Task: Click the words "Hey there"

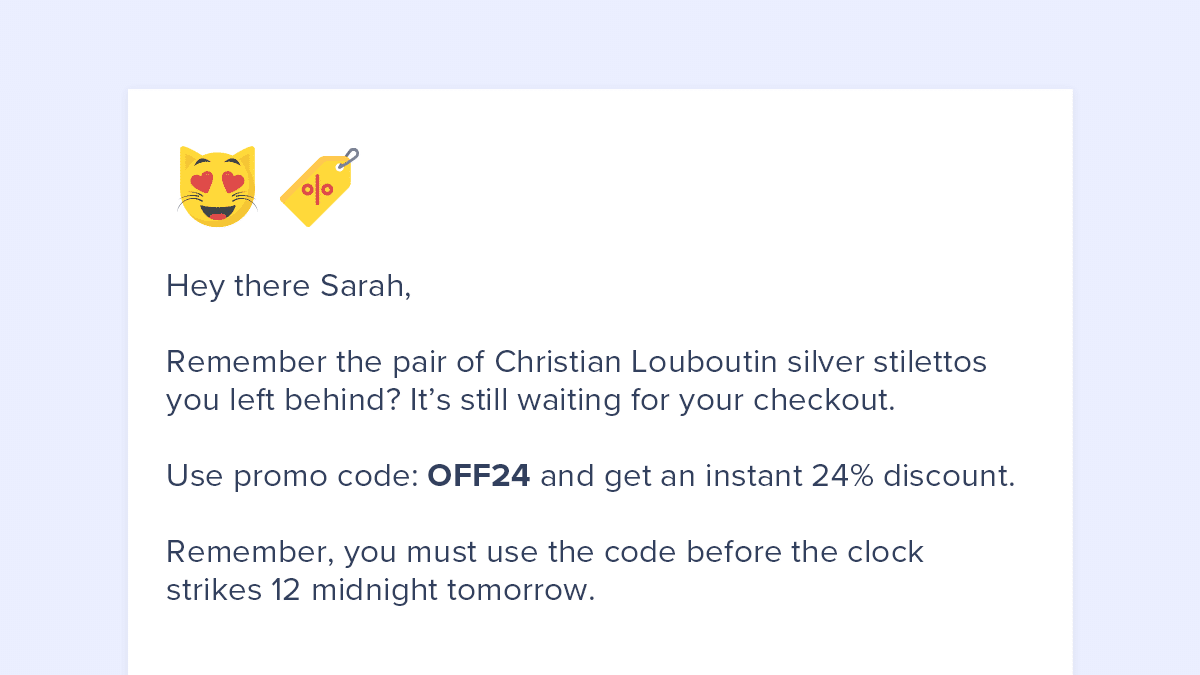Action: click(238, 286)
